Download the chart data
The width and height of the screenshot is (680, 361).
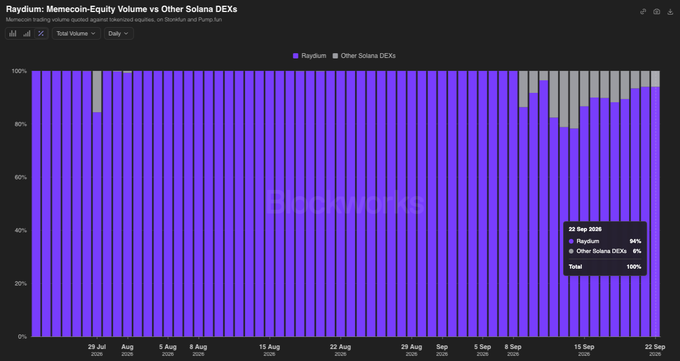670,12
